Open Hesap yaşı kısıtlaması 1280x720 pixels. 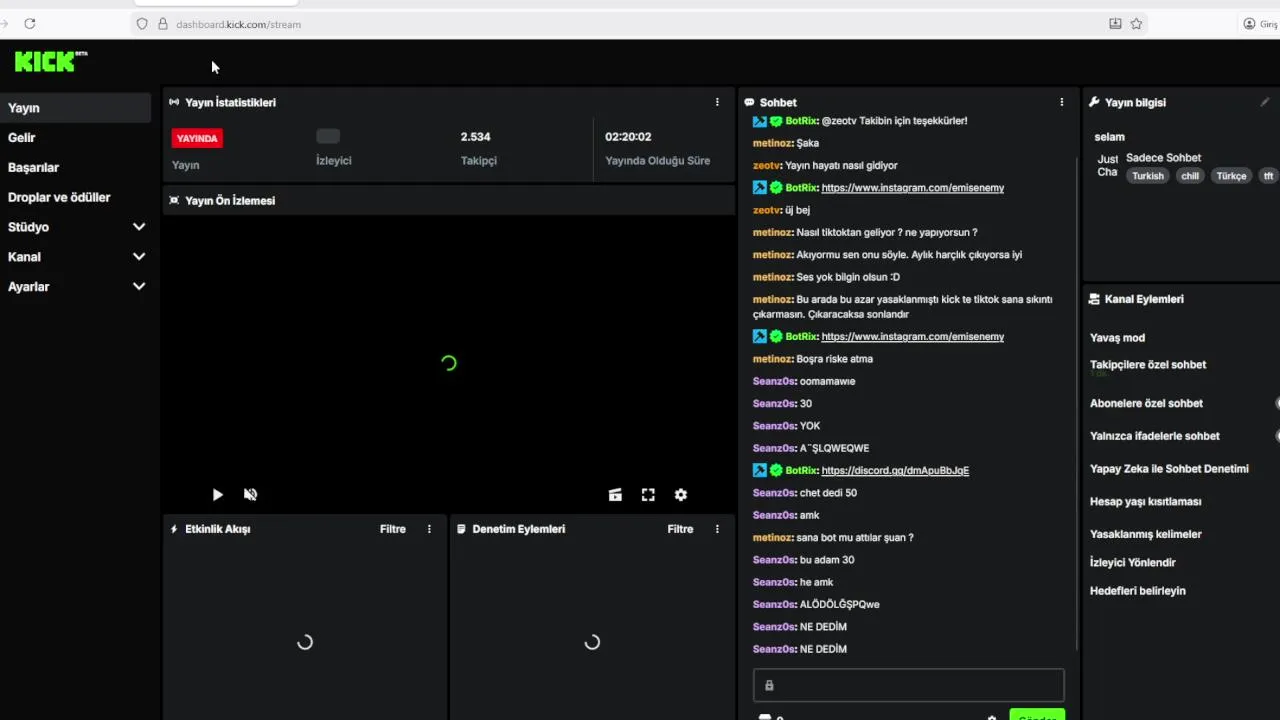(x=1146, y=502)
